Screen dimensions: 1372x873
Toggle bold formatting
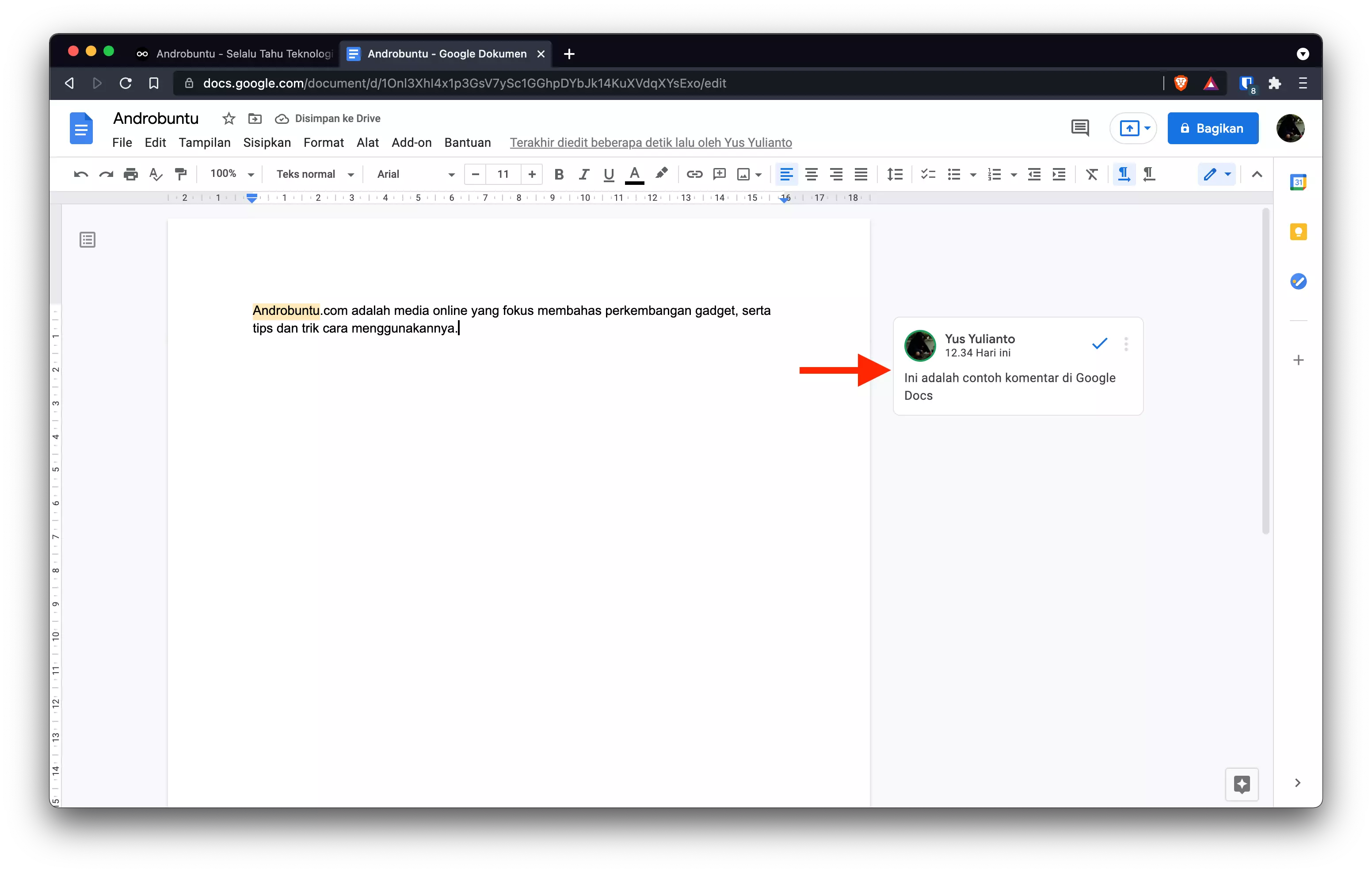(x=559, y=174)
